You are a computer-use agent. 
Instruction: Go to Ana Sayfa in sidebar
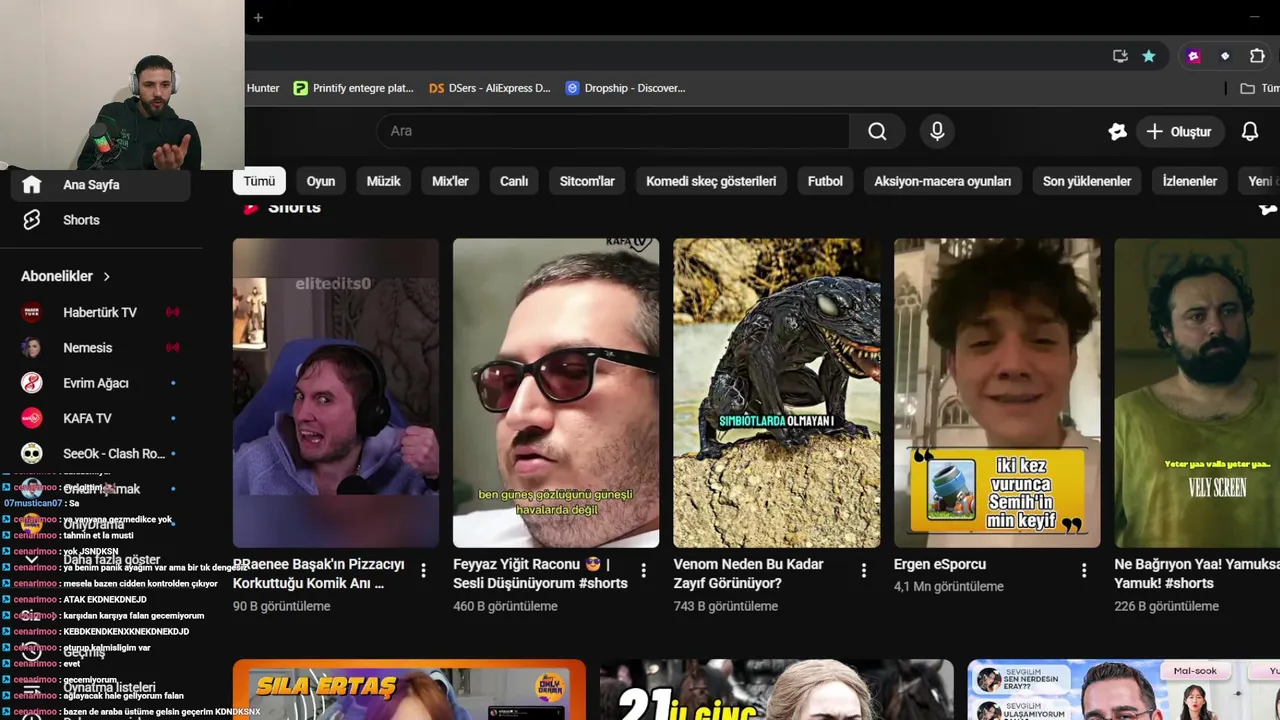[x=100, y=185]
